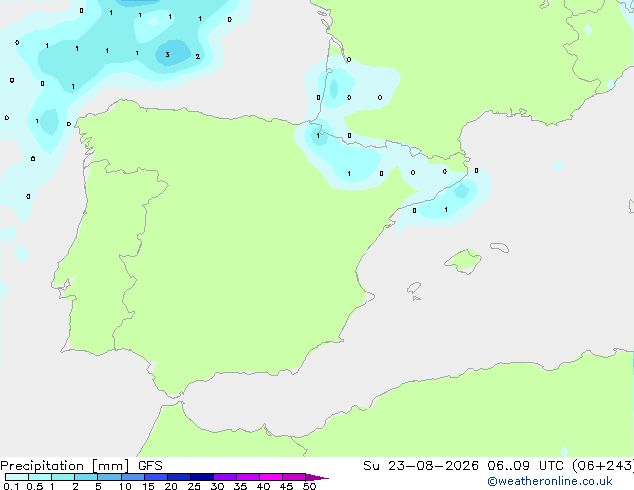Click the '0.5' legend scale label
This screenshot has height=490, width=634.
coord(35,486)
